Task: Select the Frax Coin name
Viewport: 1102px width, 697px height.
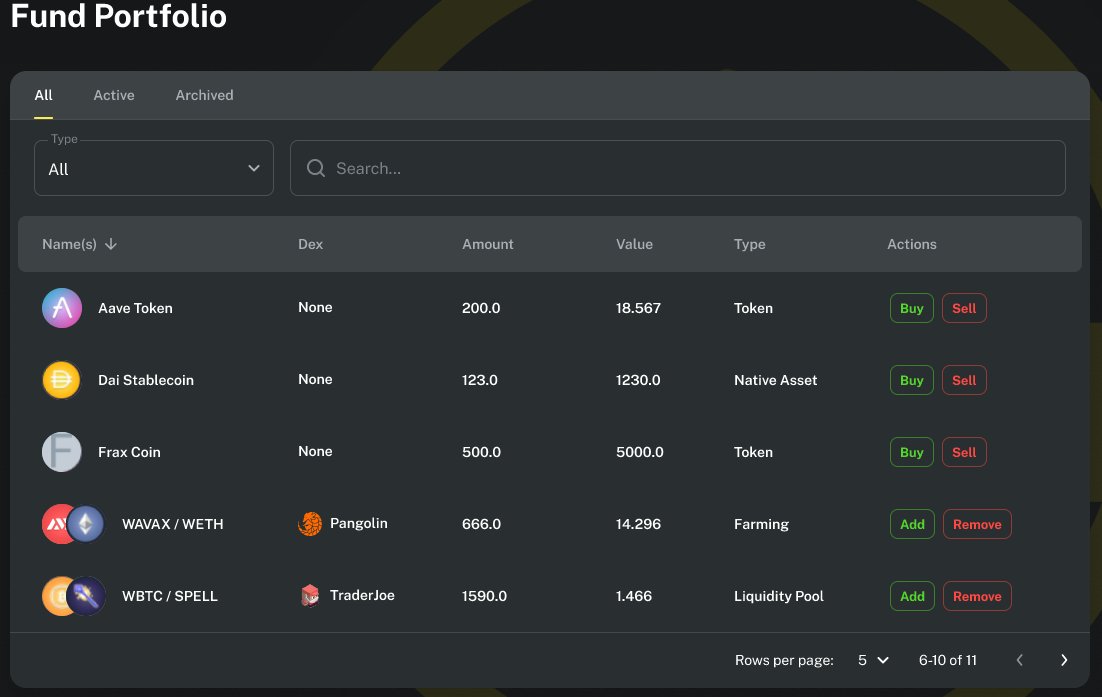Action: (x=129, y=452)
